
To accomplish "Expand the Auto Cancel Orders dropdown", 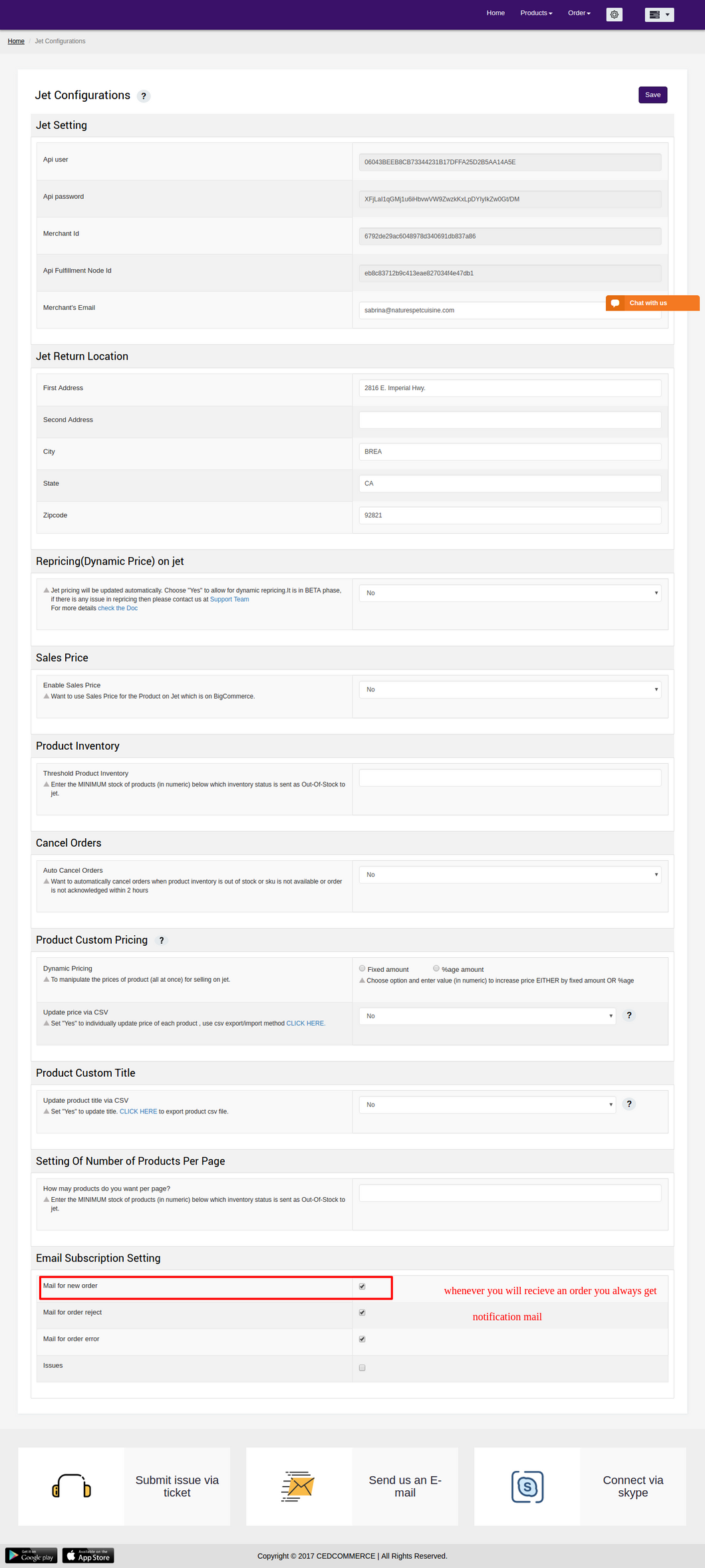I will click(x=509, y=875).
